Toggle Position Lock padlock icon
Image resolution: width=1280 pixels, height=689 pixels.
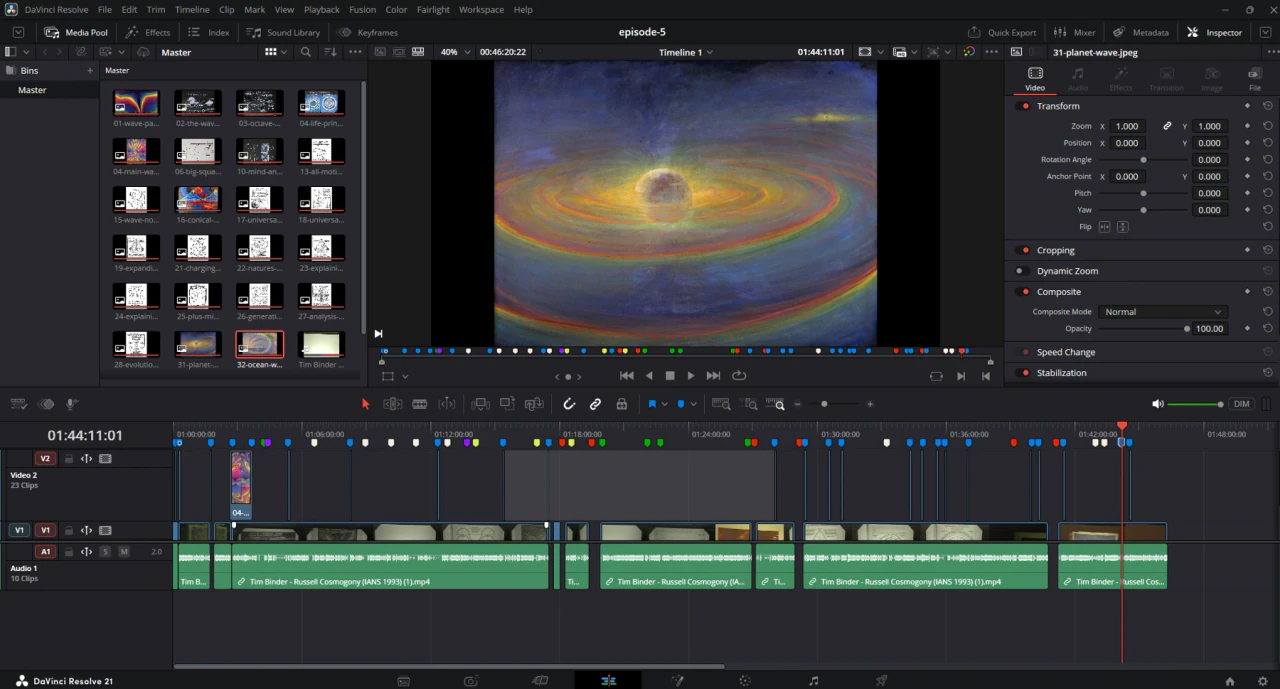(x=621, y=404)
